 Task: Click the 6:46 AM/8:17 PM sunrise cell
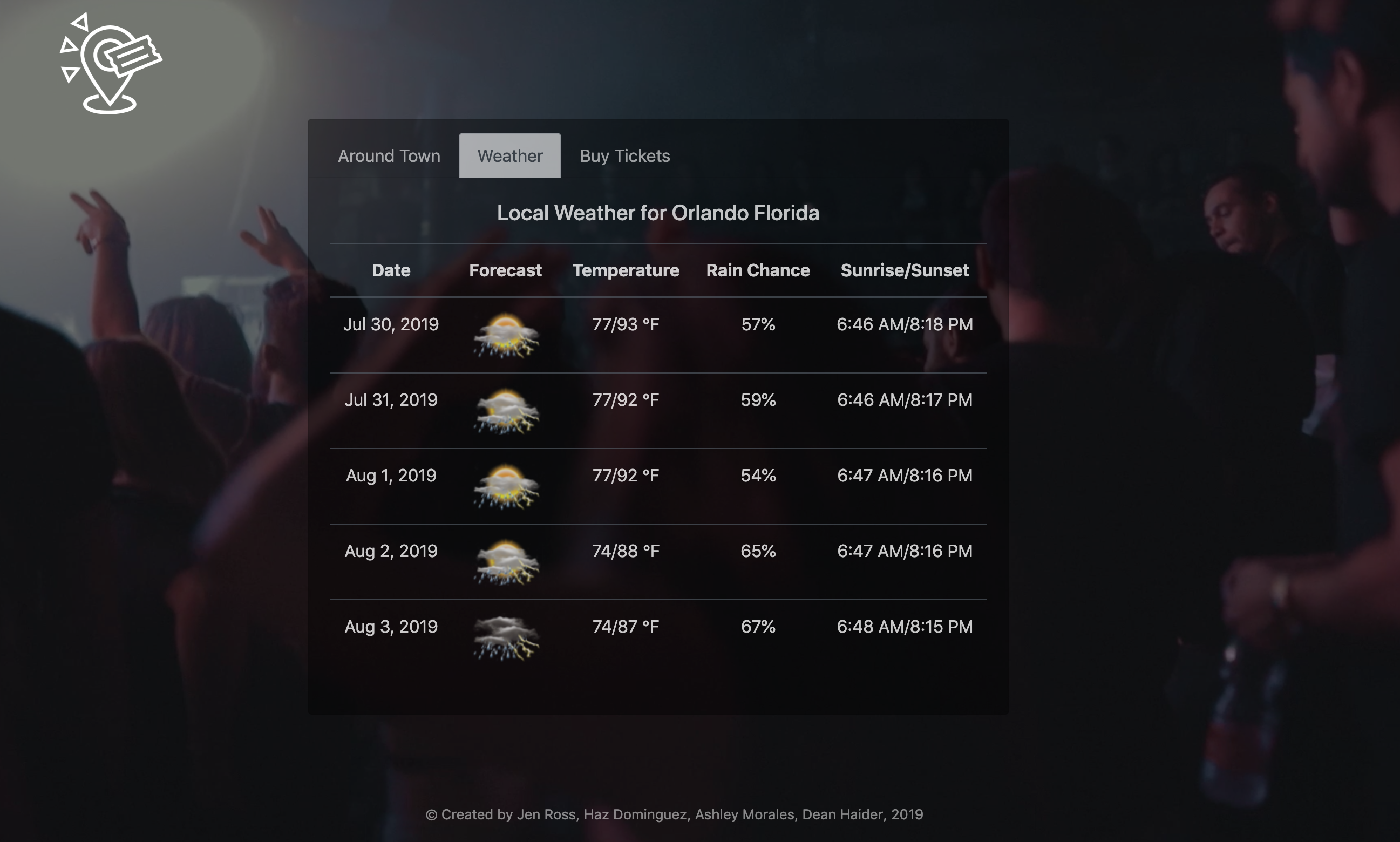tap(904, 400)
